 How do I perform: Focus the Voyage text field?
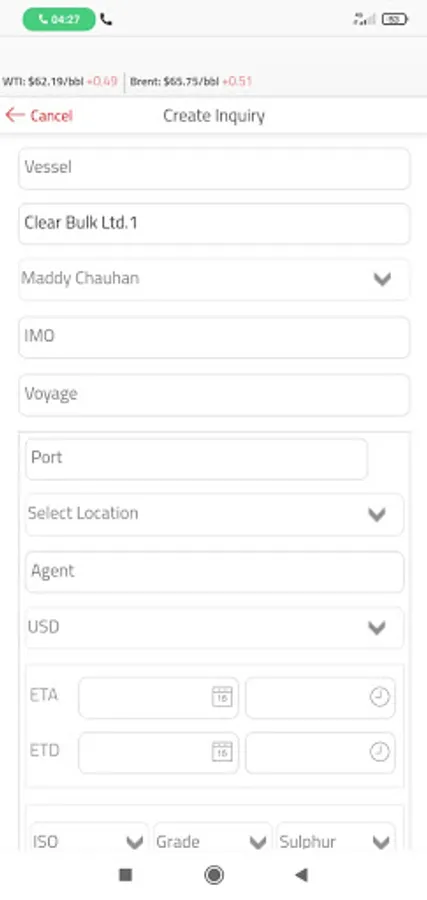(214, 395)
